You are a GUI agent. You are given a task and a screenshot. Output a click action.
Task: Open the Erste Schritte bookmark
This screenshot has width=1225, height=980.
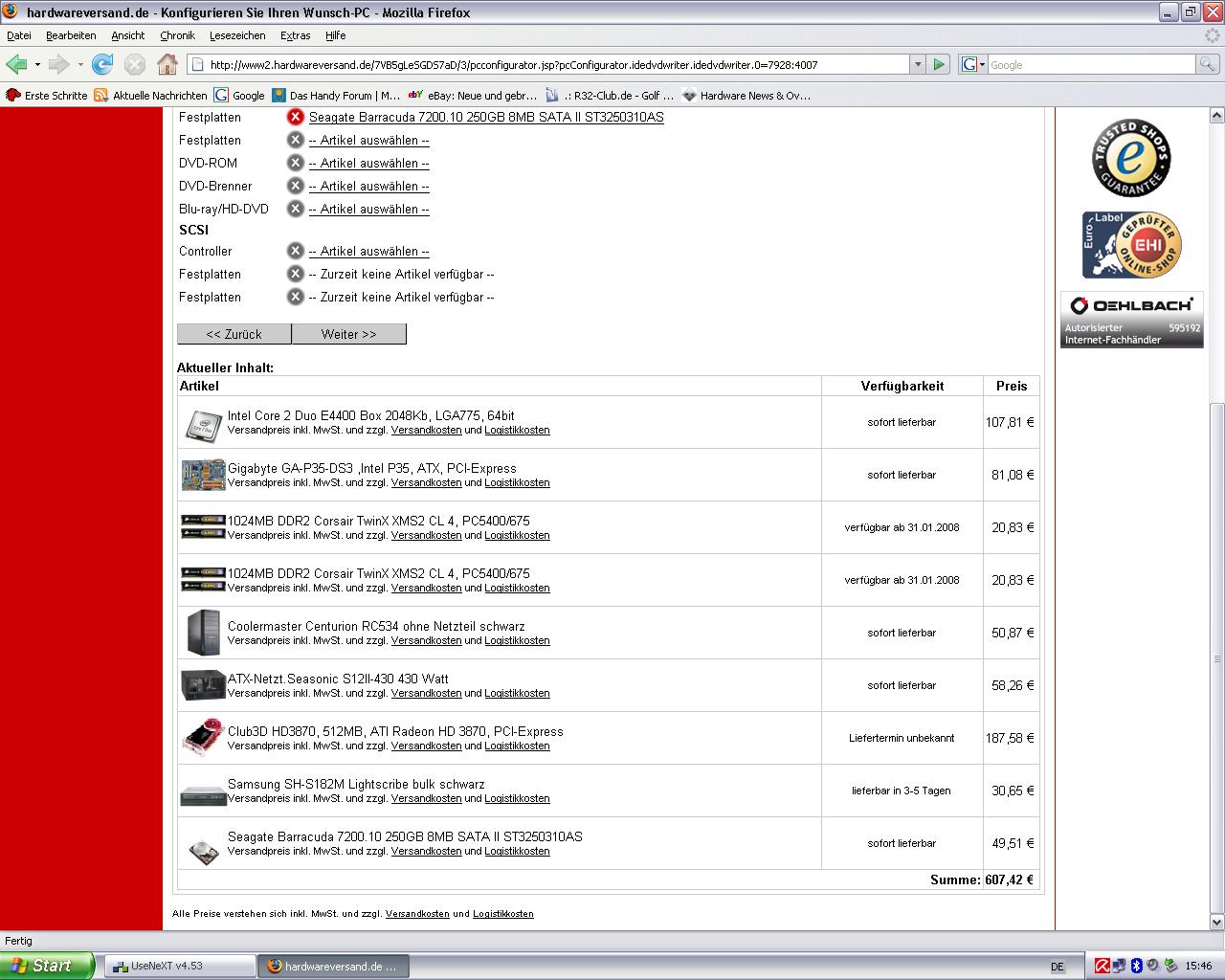tap(46, 96)
